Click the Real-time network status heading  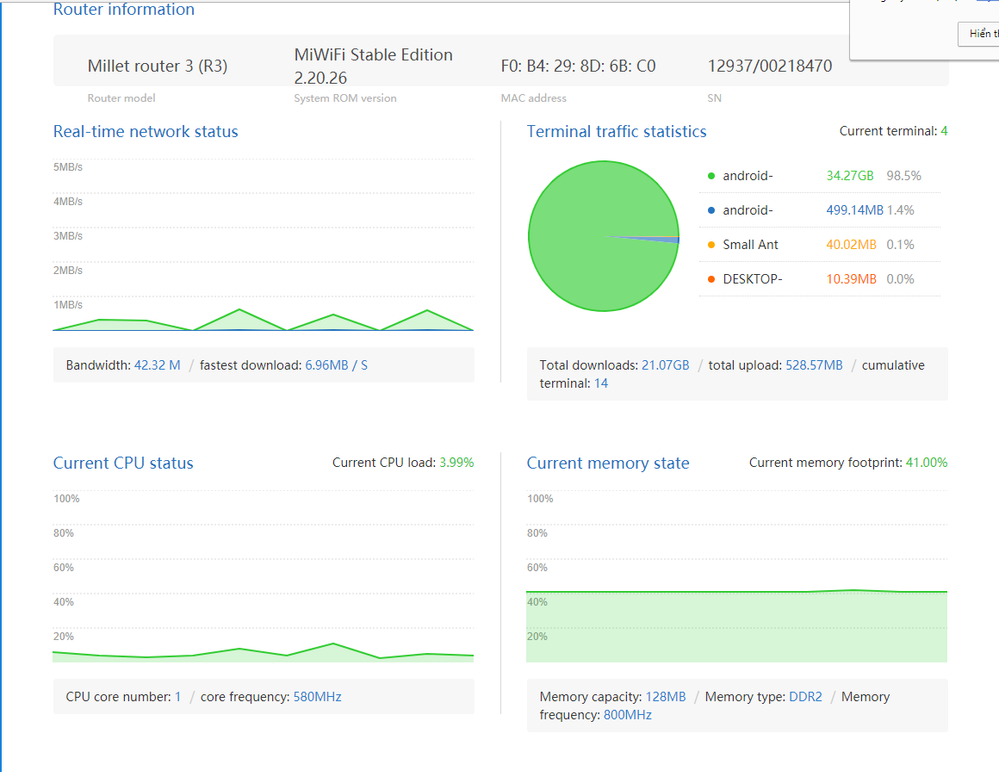point(145,131)
